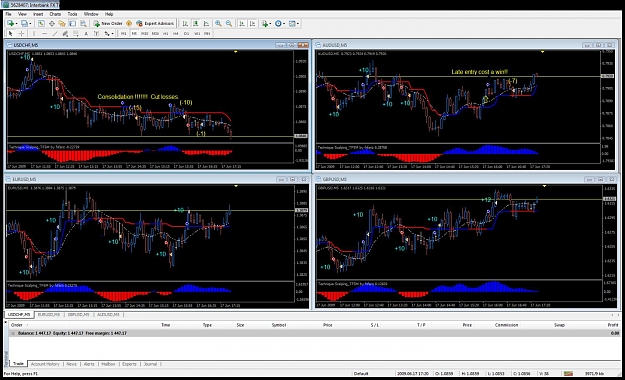
Task: Open the Profiles toolbar icon
Action: [24, 24]
